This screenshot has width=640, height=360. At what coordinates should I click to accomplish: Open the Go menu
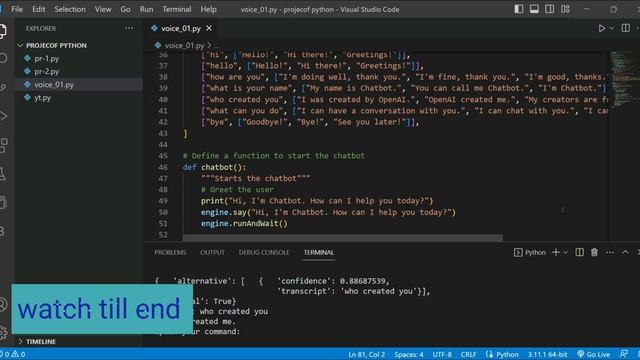point(125,9)
